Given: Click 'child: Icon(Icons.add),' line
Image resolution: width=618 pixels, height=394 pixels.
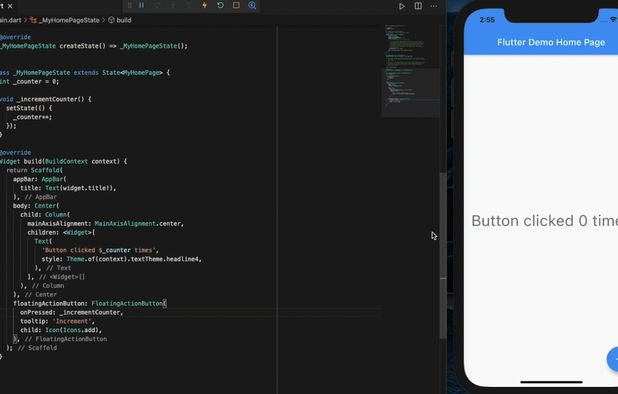Looking at the screenshot, I should [61, 330].
